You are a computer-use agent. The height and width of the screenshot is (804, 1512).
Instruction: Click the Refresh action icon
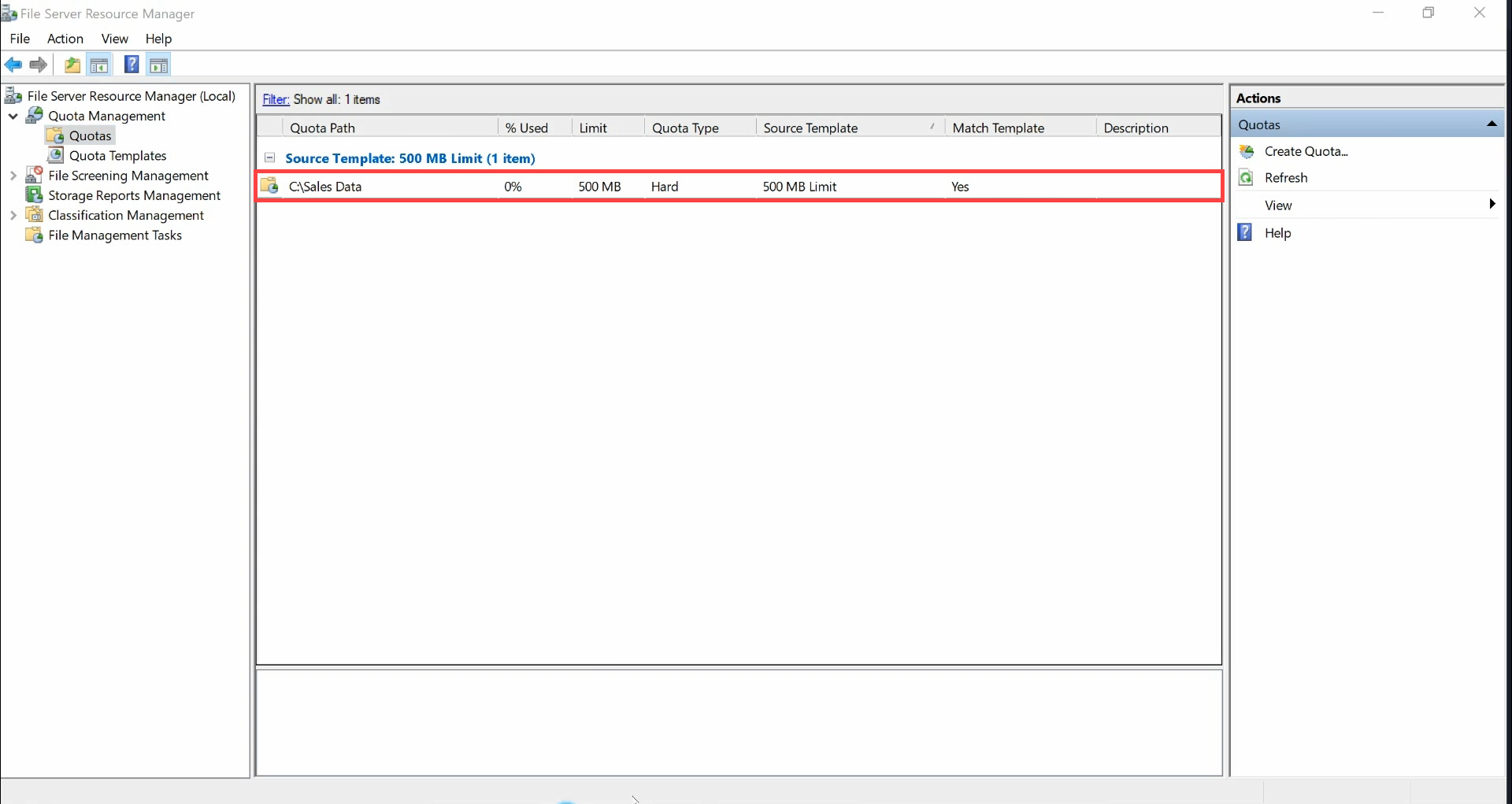(x=1246, y=177)
